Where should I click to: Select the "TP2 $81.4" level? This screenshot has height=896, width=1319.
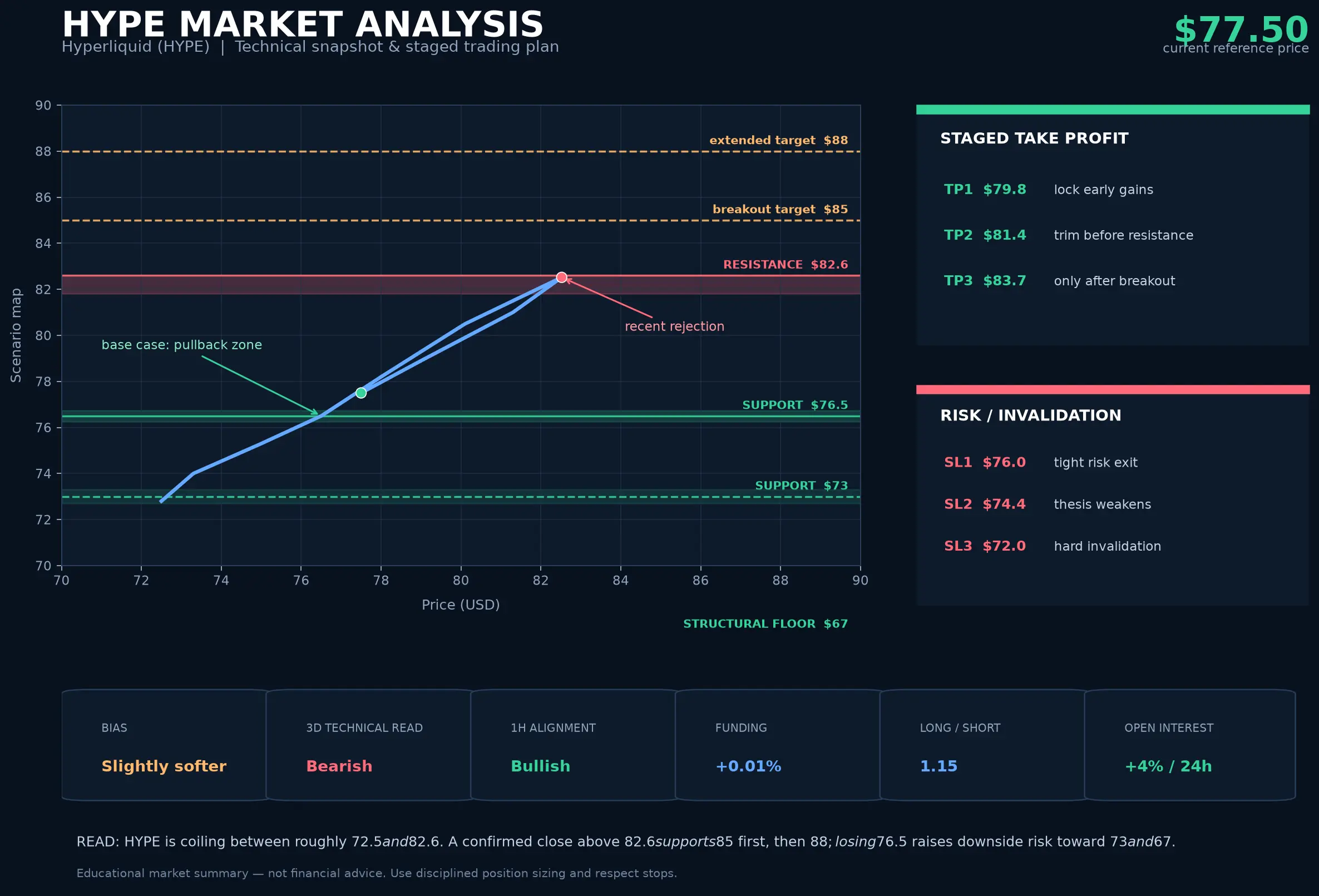click(x=985, y=235)
